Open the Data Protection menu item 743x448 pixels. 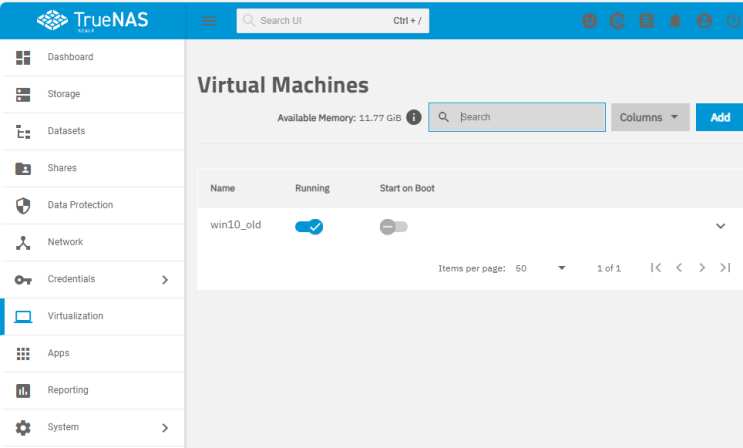click(x=92, y=205)
